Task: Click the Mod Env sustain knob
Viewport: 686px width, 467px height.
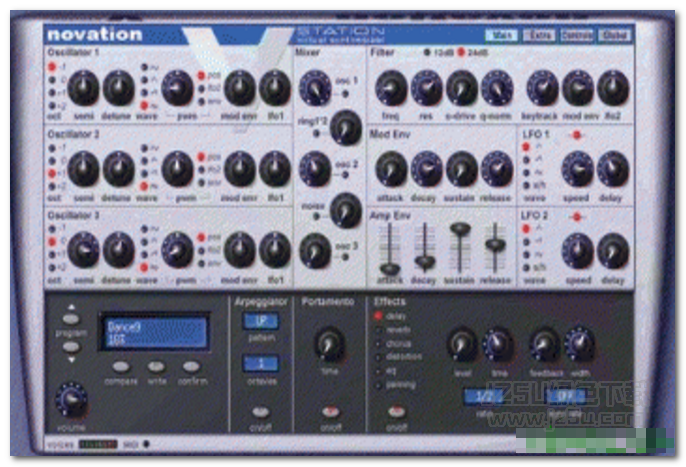Action: (x=462, y=169)
